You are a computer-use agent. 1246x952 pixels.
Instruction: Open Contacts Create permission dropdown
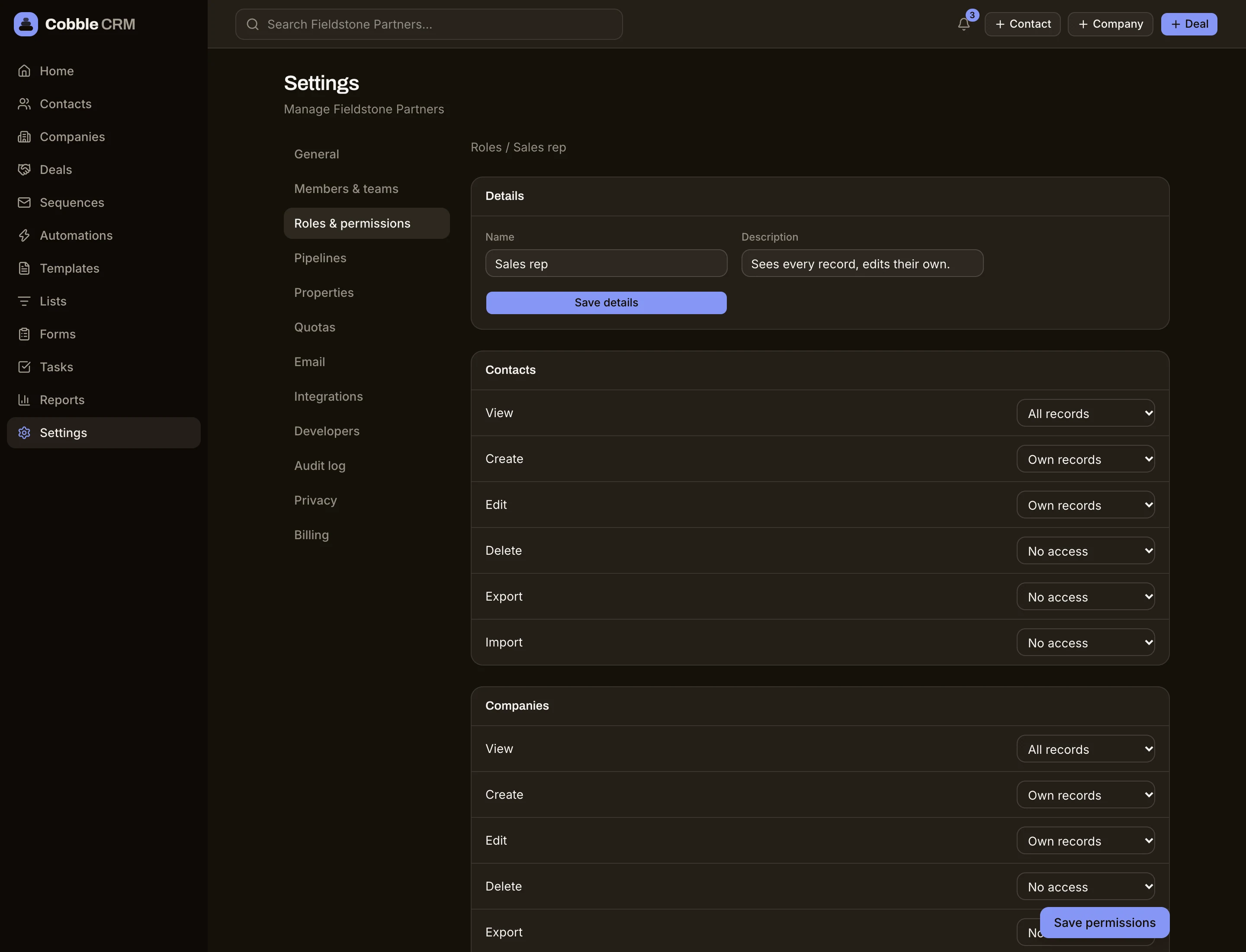tap(1085, 459)
